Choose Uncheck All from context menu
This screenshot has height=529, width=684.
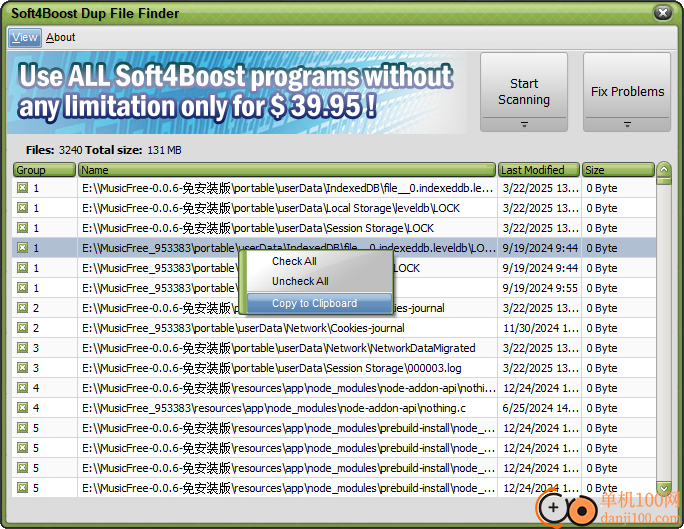300,281
